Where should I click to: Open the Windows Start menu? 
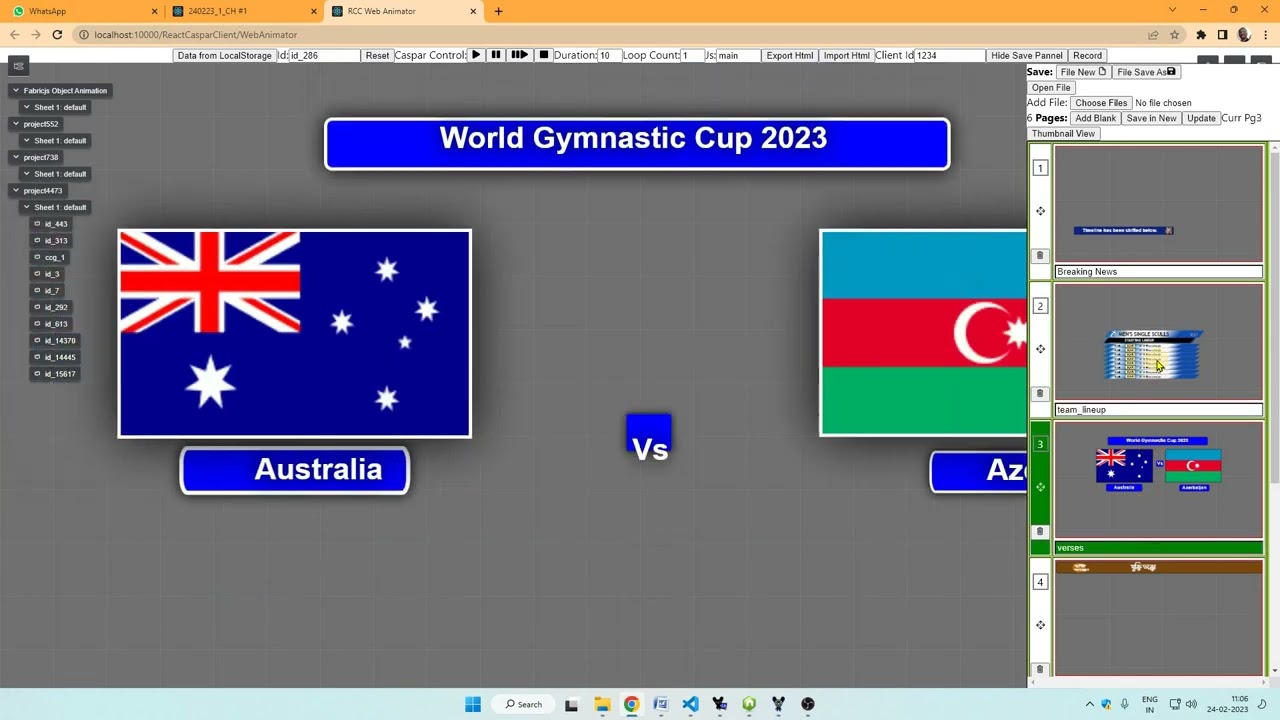pyautogui.click(x=473, y=704)
